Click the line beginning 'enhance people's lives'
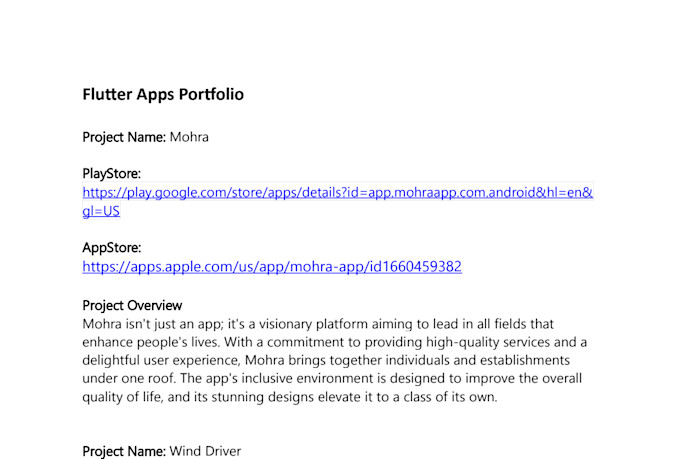The height and width of the screenshot is (459, 680). click(334, 342)
